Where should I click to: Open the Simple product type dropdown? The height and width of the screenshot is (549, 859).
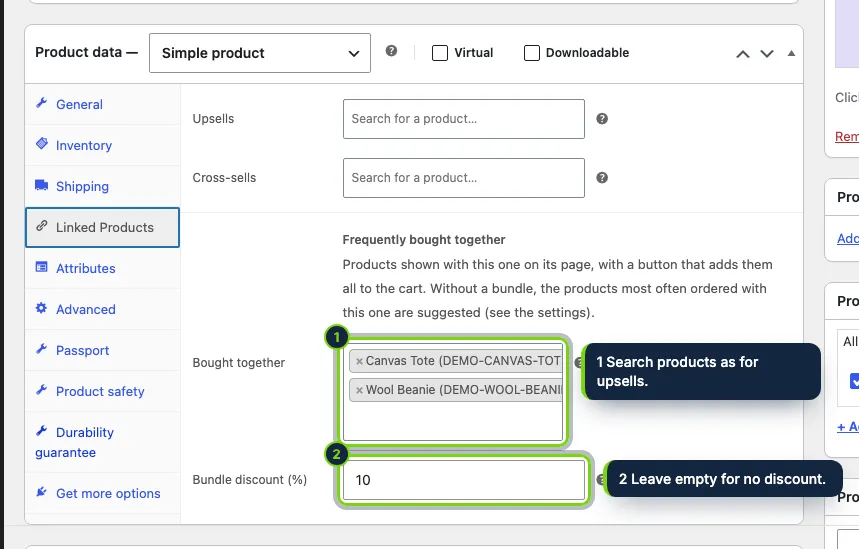coord(260,53)
